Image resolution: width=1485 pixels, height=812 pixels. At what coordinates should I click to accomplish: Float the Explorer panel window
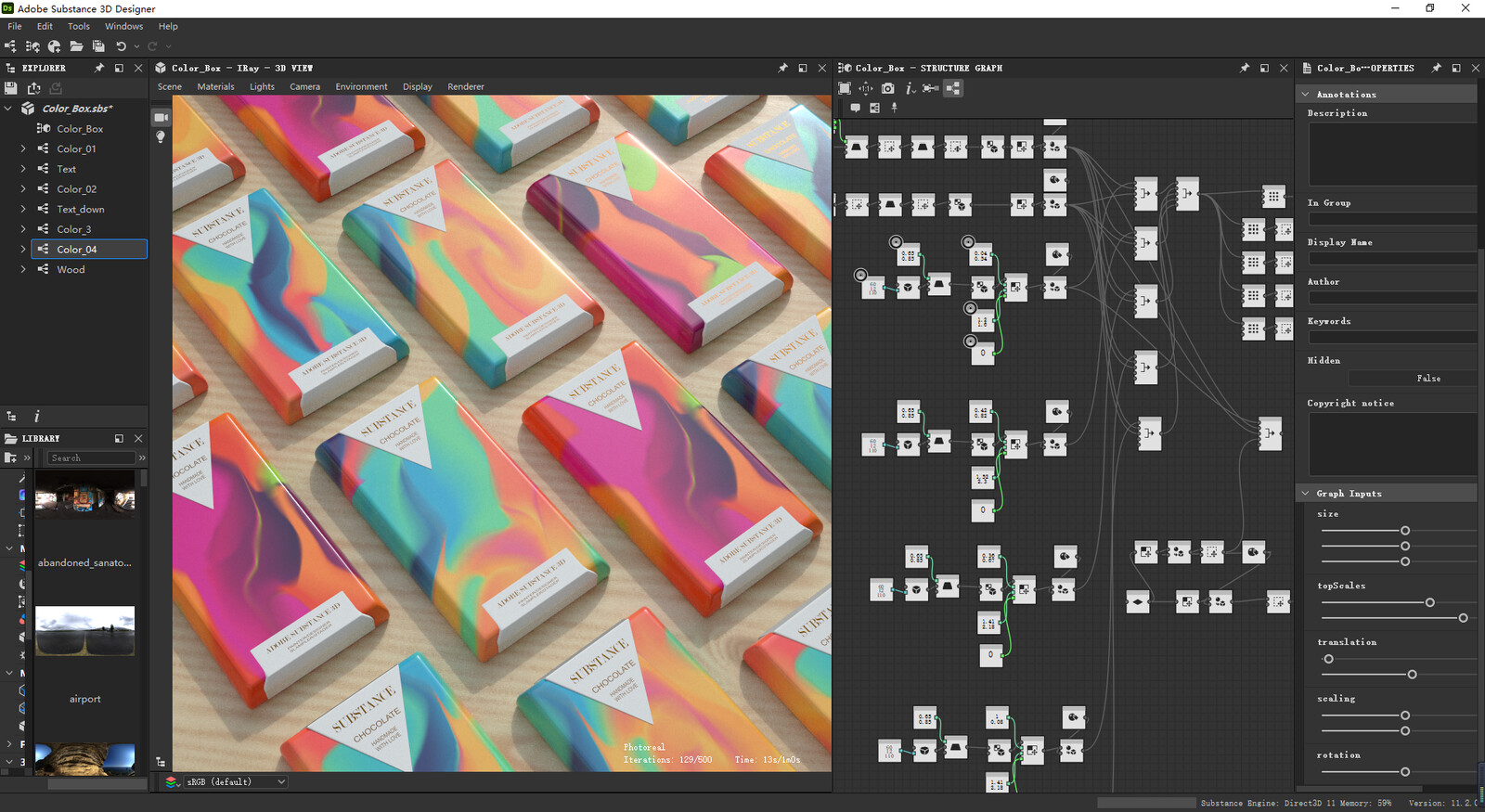119,68
